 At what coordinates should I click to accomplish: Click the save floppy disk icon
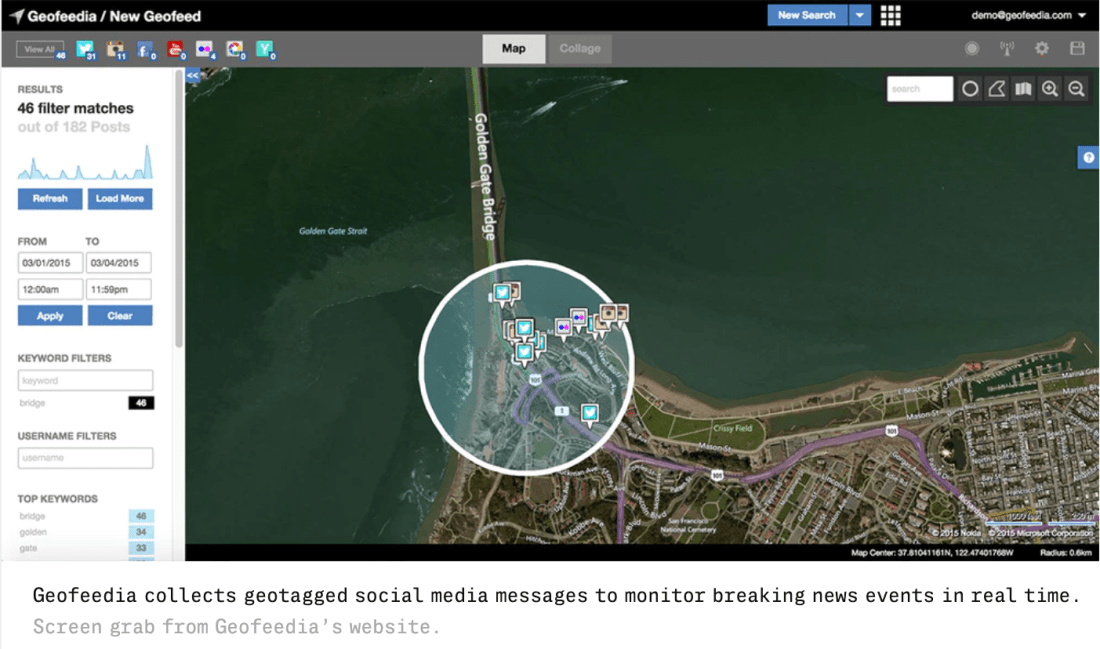(x=1077, y=48)
